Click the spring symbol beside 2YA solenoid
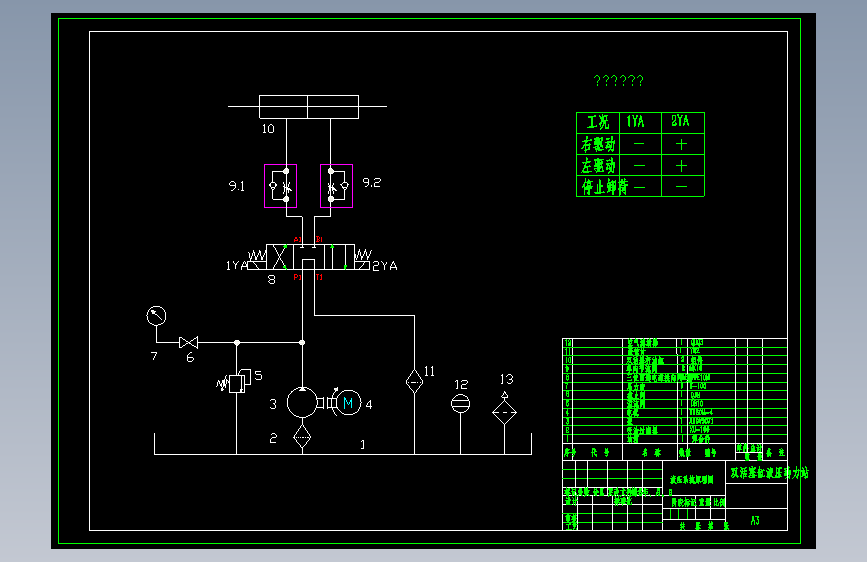 coord(363,254)
